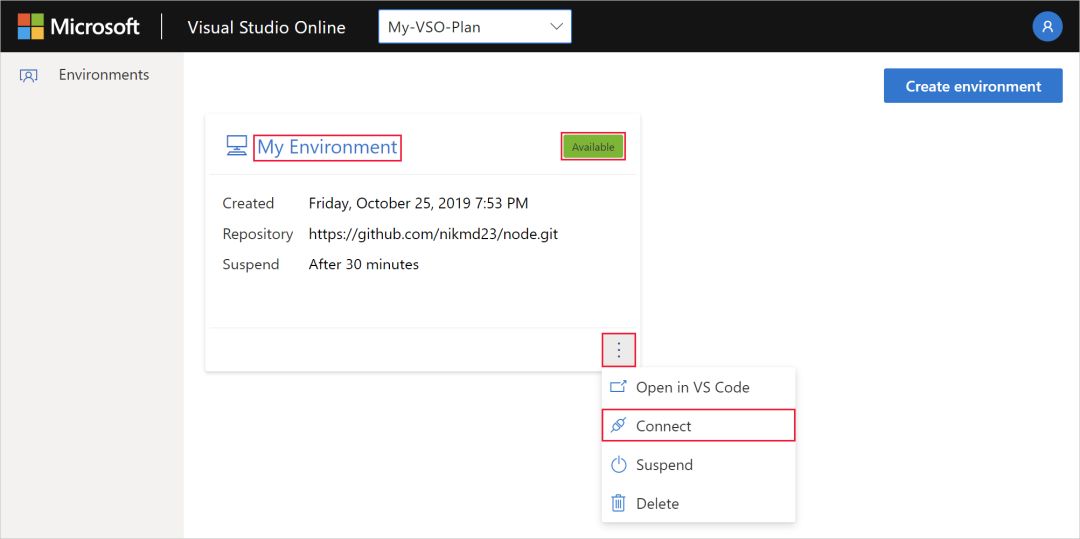Click the Open in VS Code icon
This screenshot has width=1080, height=539.
click(619, 387)
